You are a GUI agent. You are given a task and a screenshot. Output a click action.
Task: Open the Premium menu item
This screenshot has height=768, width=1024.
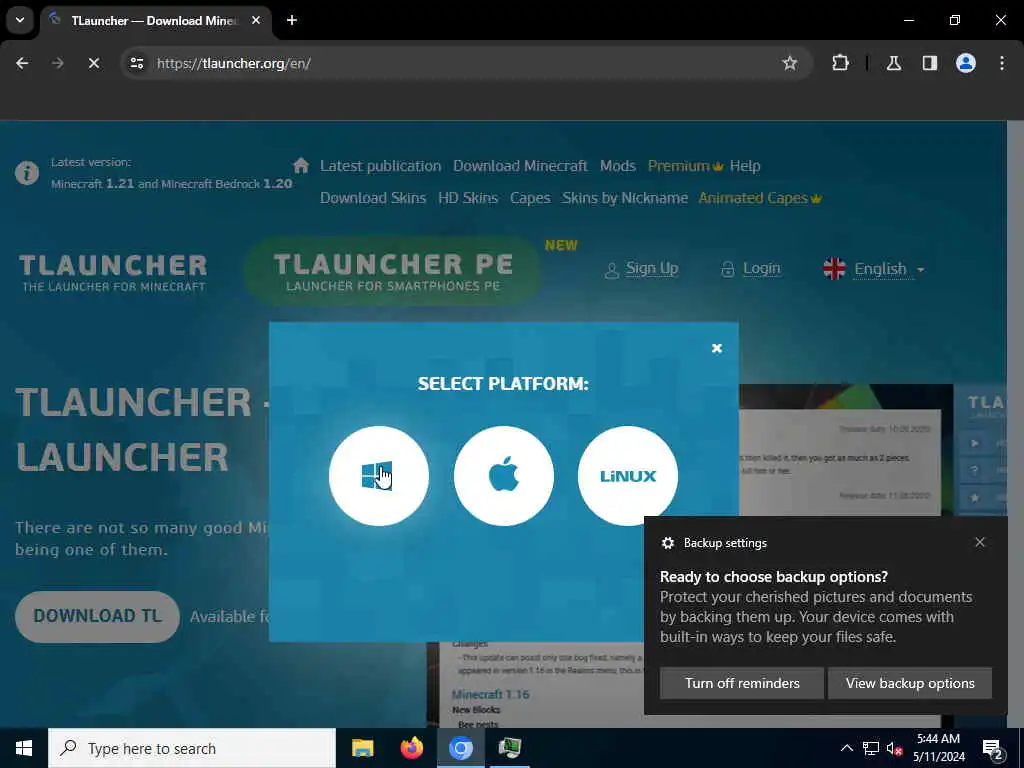(x=685, y=166)
